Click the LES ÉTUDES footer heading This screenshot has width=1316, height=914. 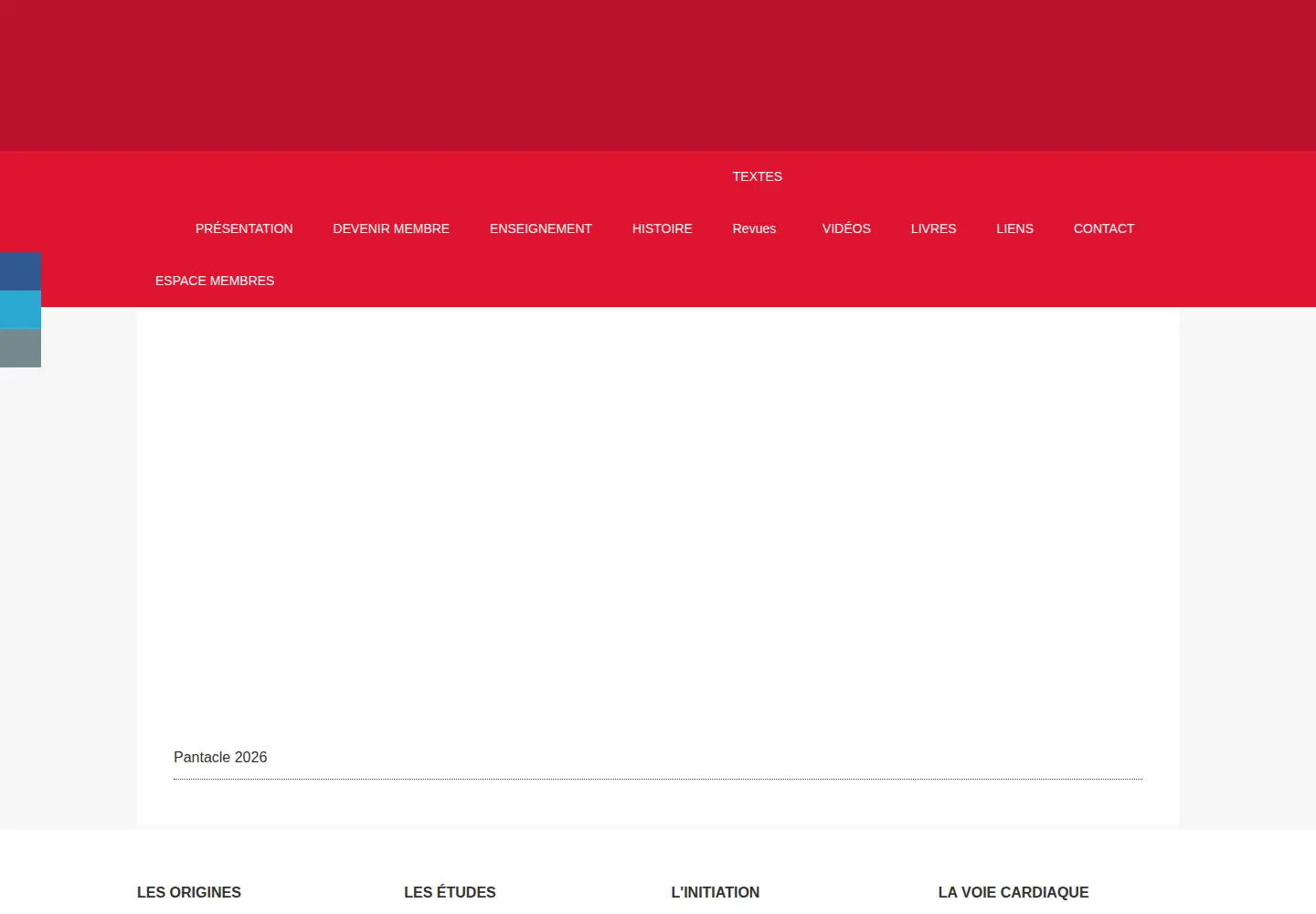[450, 892]
